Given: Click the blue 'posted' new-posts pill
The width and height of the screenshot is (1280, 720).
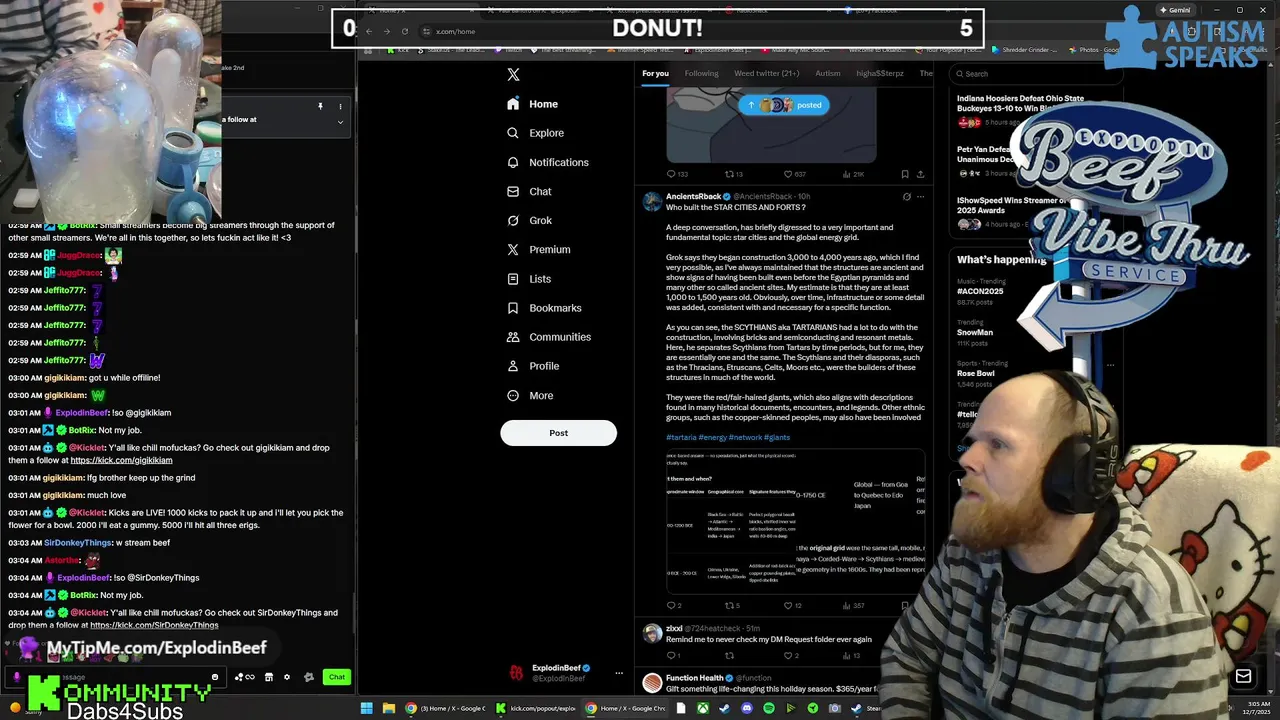Looking at the screenshot, I should pos(784,105).
